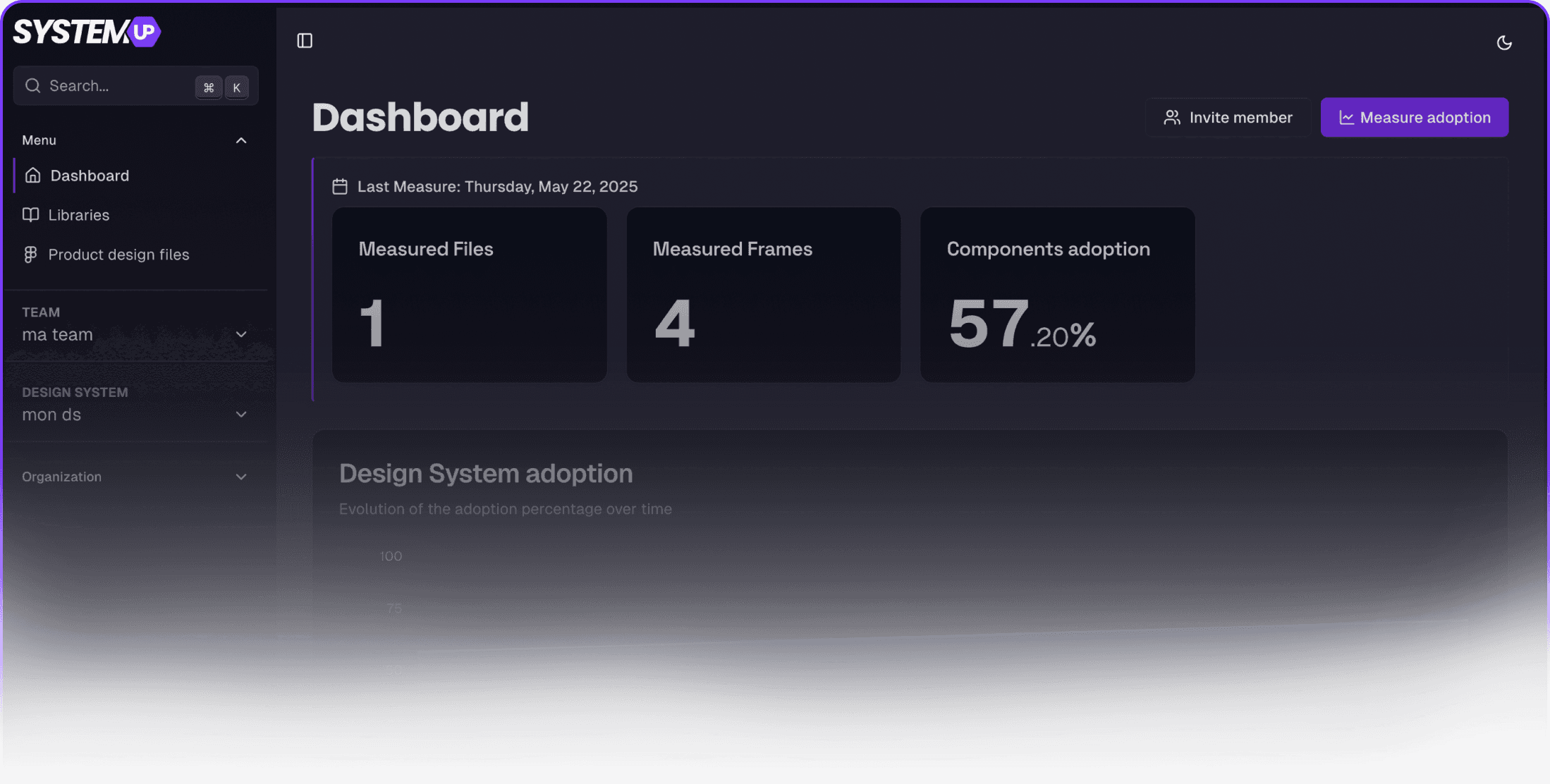Image resolution: width=1550 pixels, height=784 pixels.
Task: Open Product design files menu item
Action: [x=118, y=255]
